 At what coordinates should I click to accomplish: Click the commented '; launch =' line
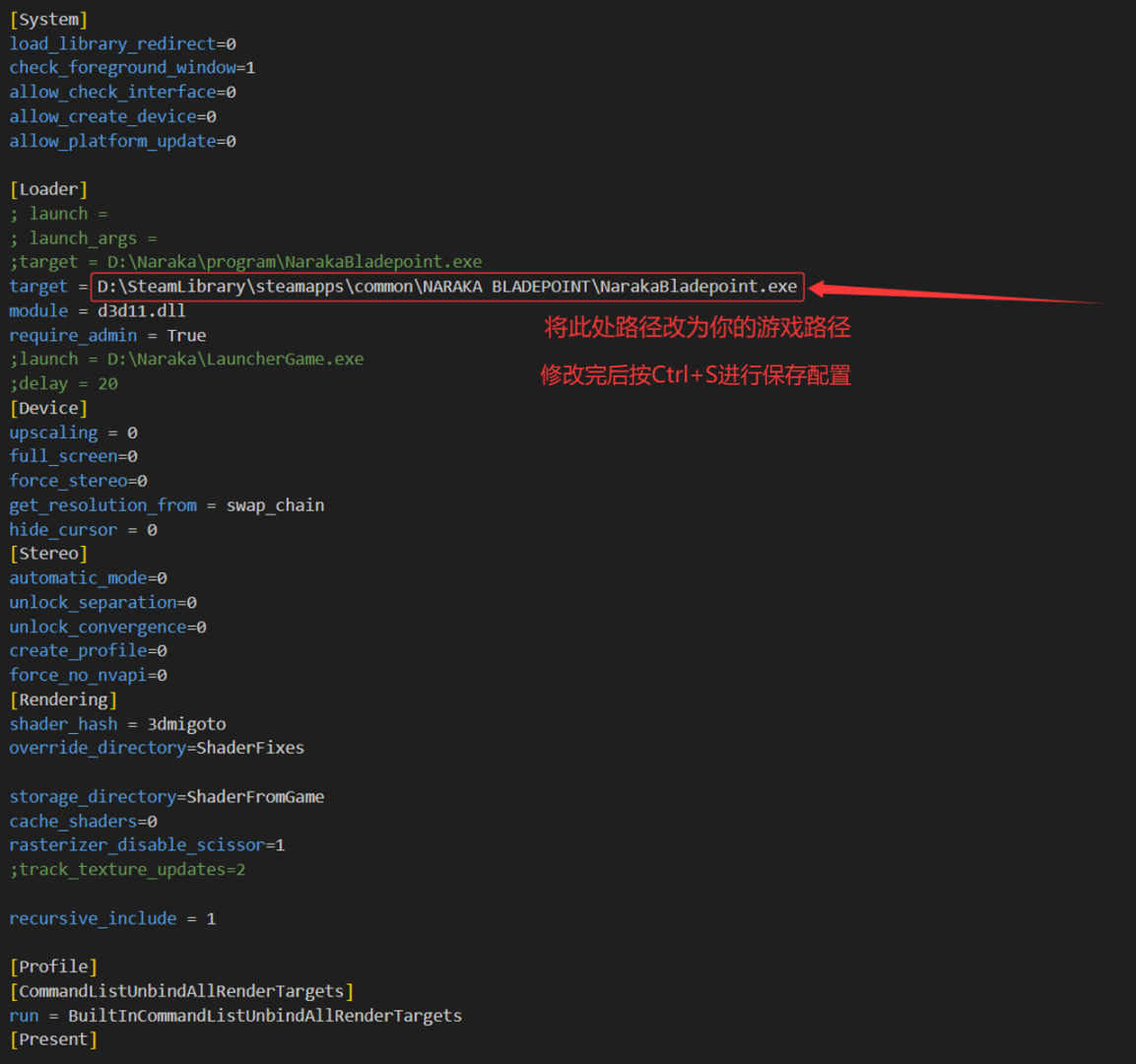(59, 214)
